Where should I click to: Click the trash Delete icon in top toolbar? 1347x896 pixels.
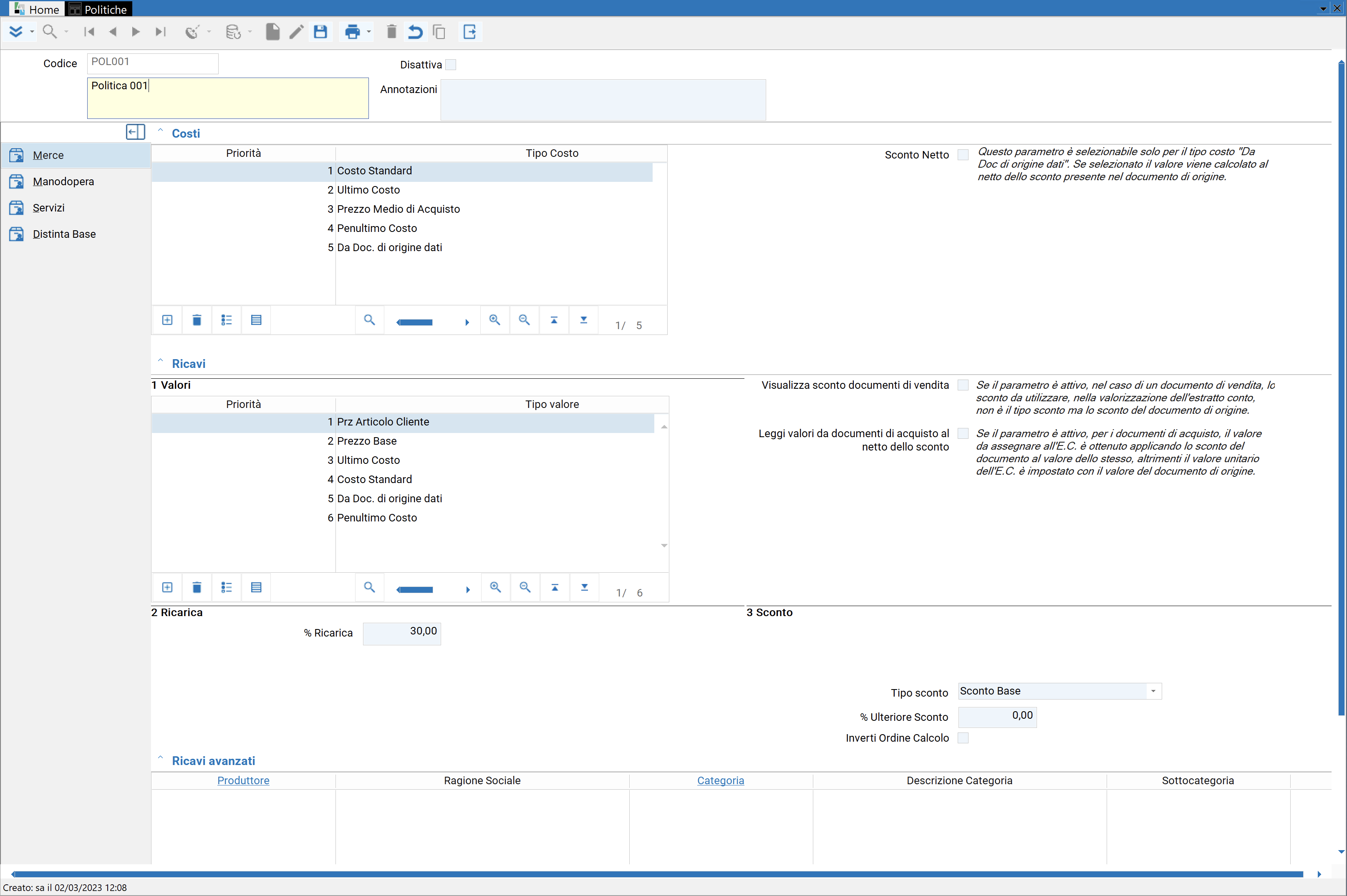[391, 32]
